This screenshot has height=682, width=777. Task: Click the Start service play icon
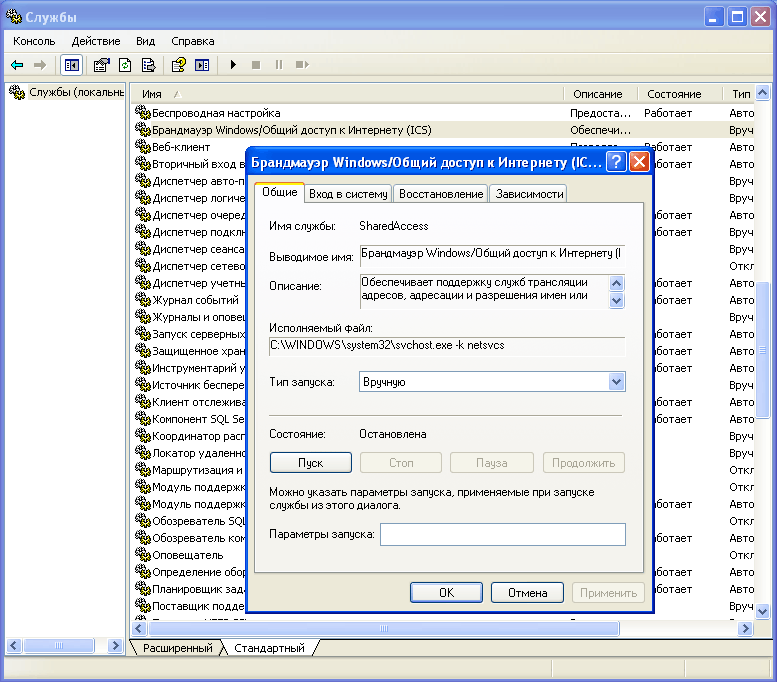point(233,65)
